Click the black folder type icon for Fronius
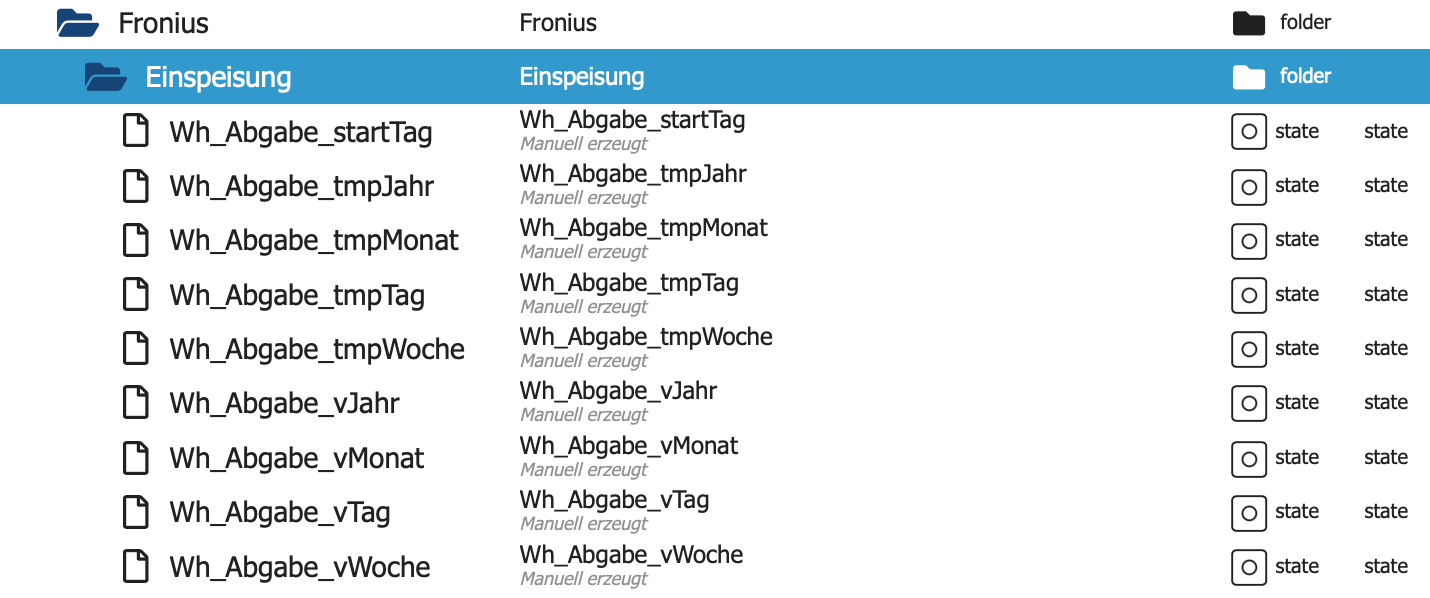 [1249, 23]
